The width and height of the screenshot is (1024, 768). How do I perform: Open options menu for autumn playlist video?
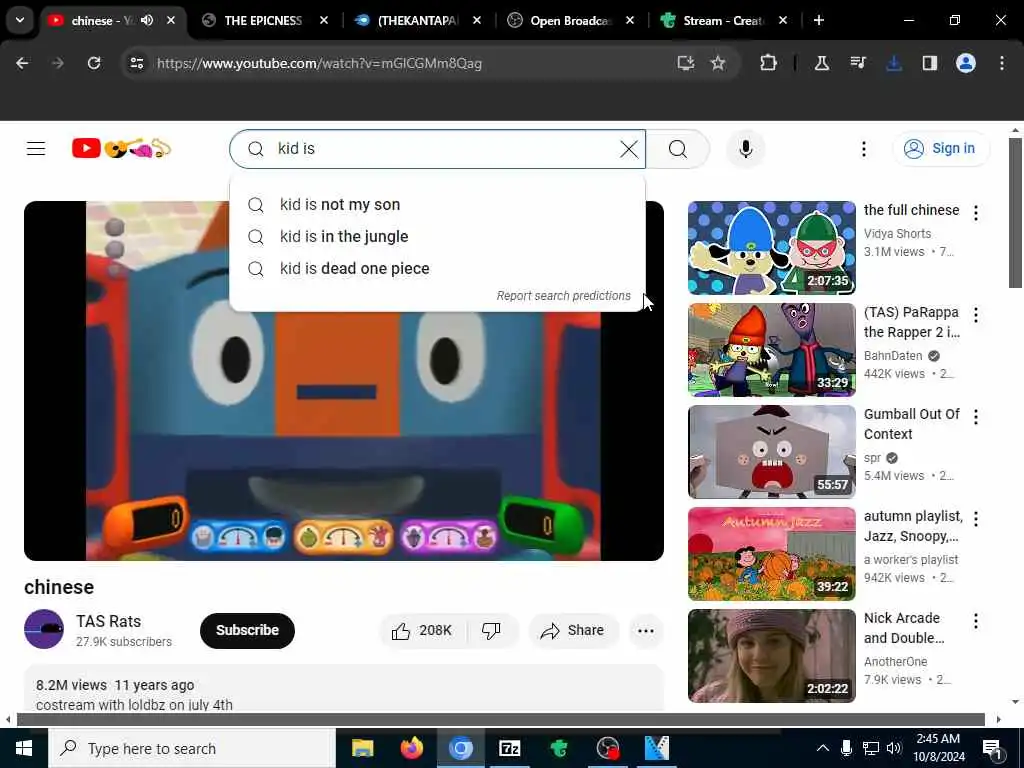976,519
